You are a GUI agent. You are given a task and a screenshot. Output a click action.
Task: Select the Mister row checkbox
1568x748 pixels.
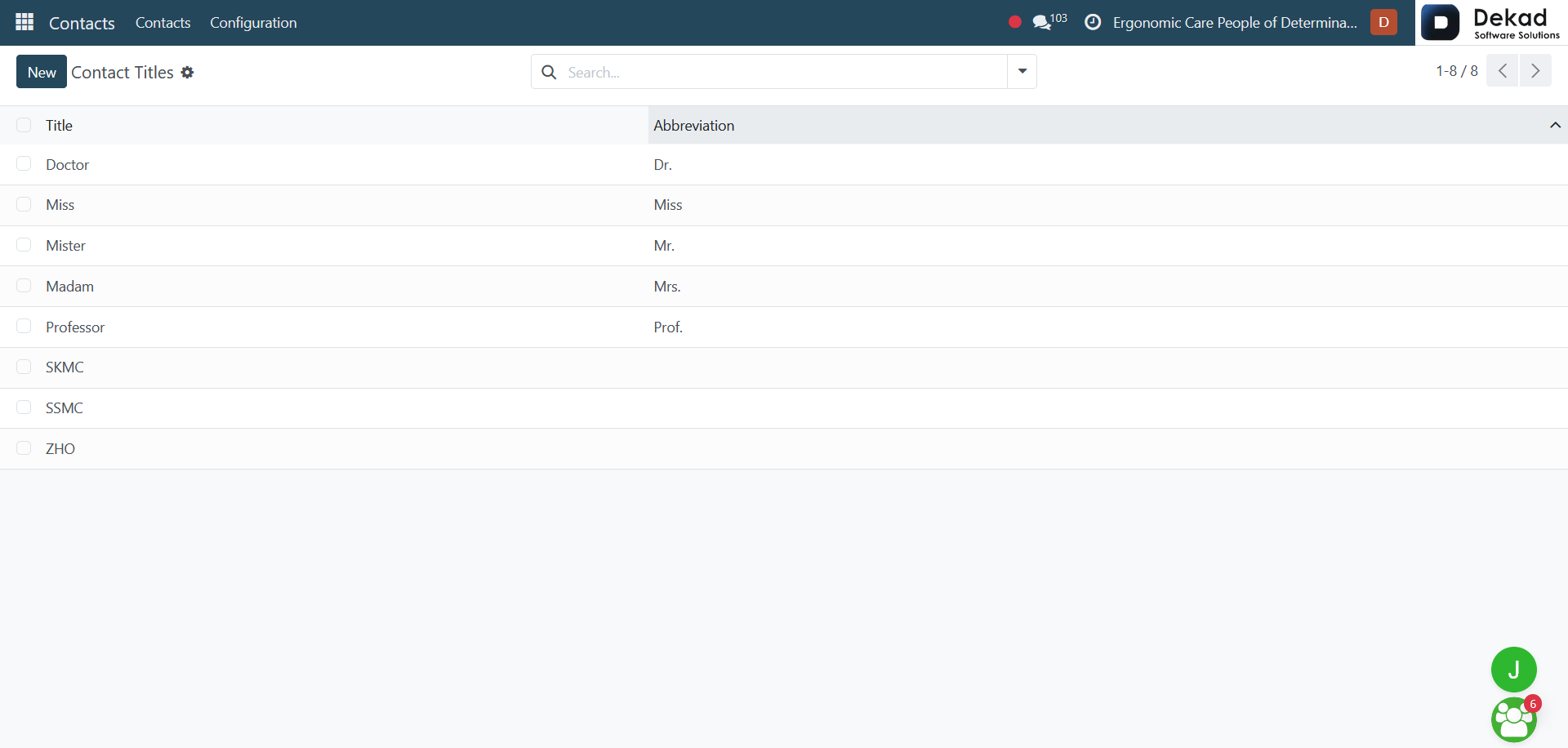point(24,245)
